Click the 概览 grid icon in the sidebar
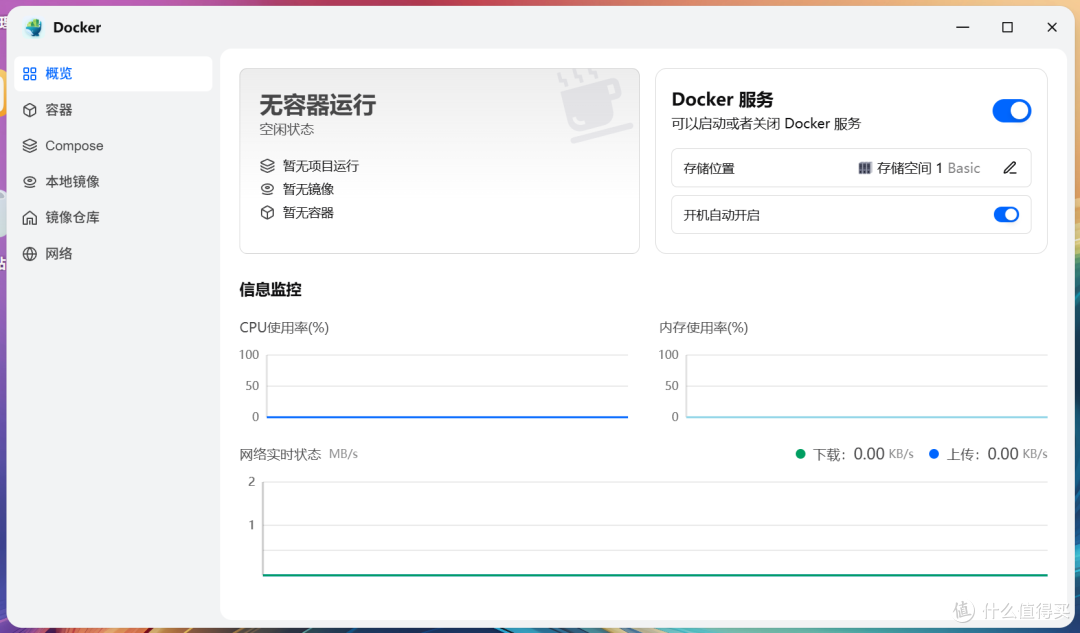Screen dimensions: 1080x633 point(30,74)
